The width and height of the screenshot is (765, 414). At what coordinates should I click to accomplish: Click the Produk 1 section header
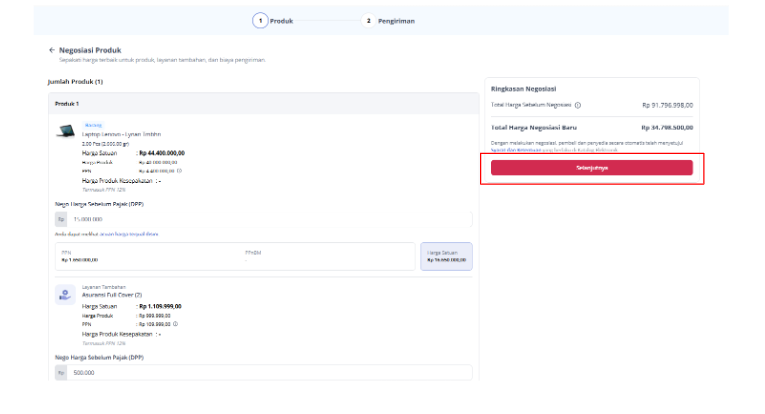263,104
